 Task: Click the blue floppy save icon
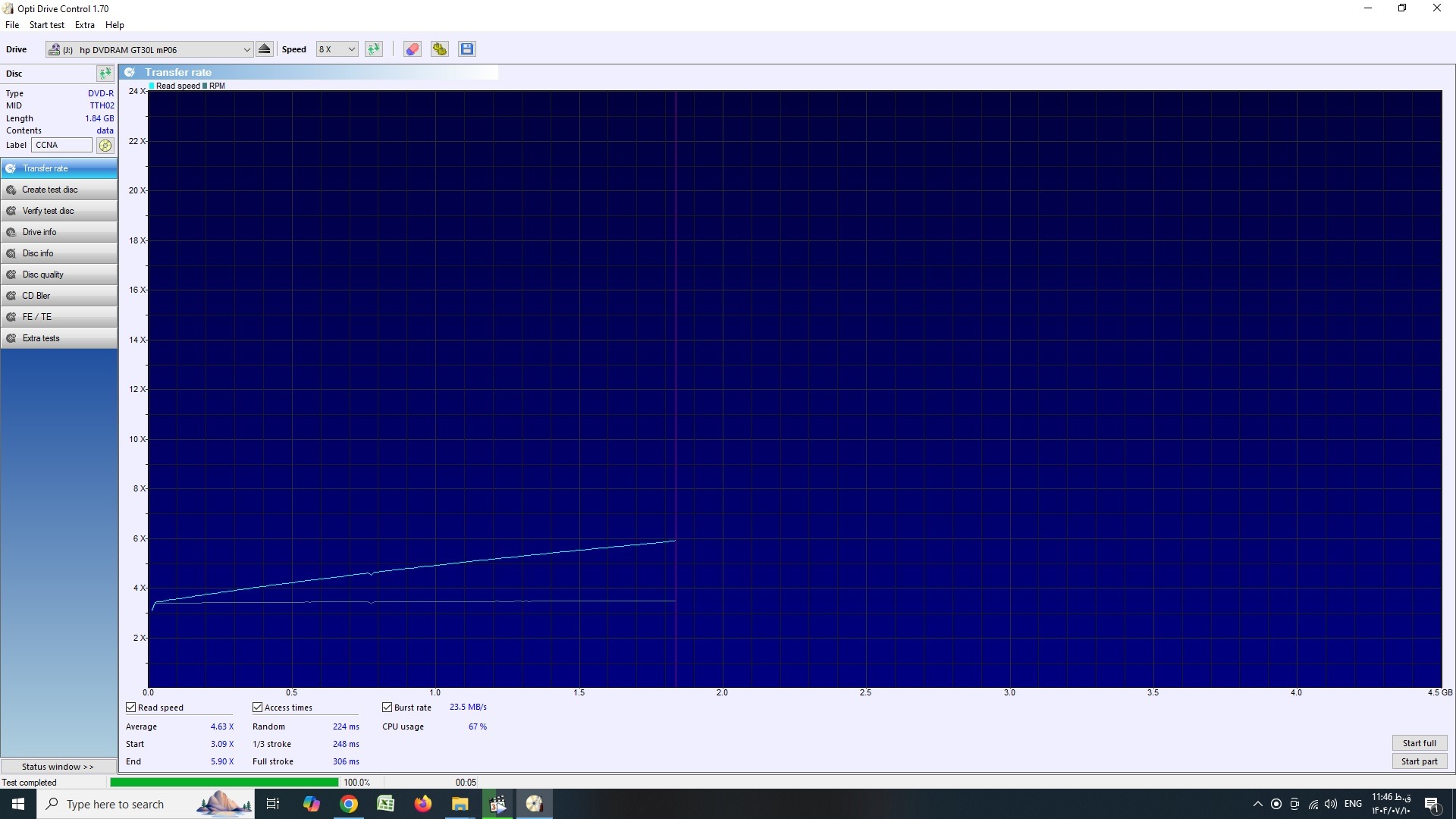pos(467,49)
